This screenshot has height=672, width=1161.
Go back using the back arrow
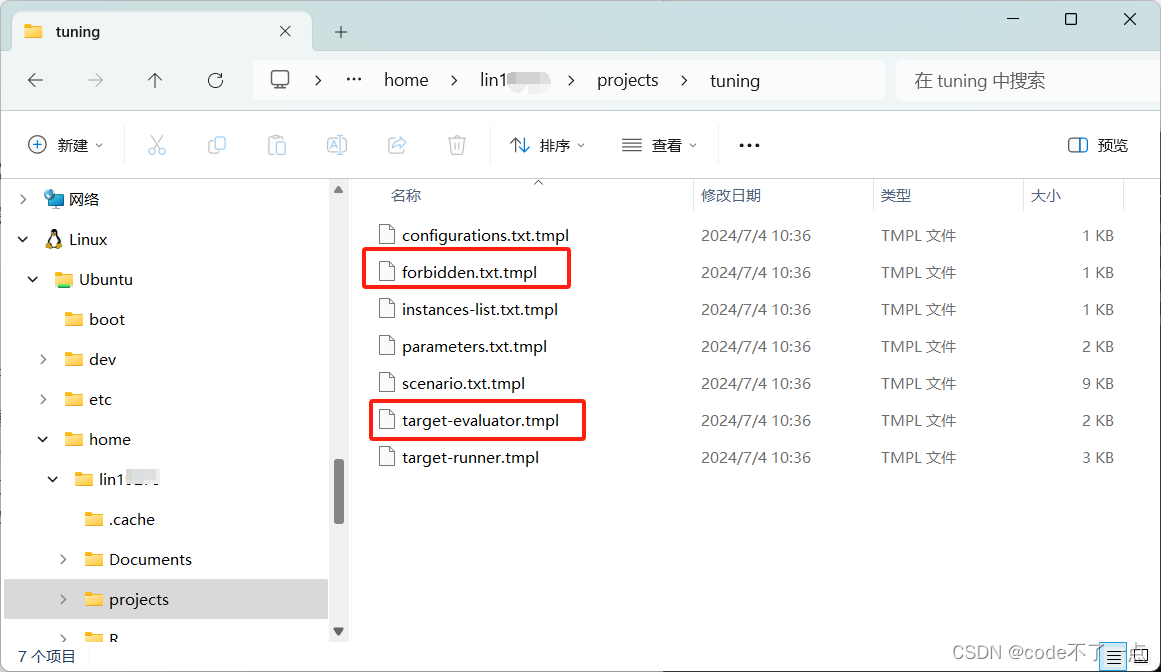point(35,80)
